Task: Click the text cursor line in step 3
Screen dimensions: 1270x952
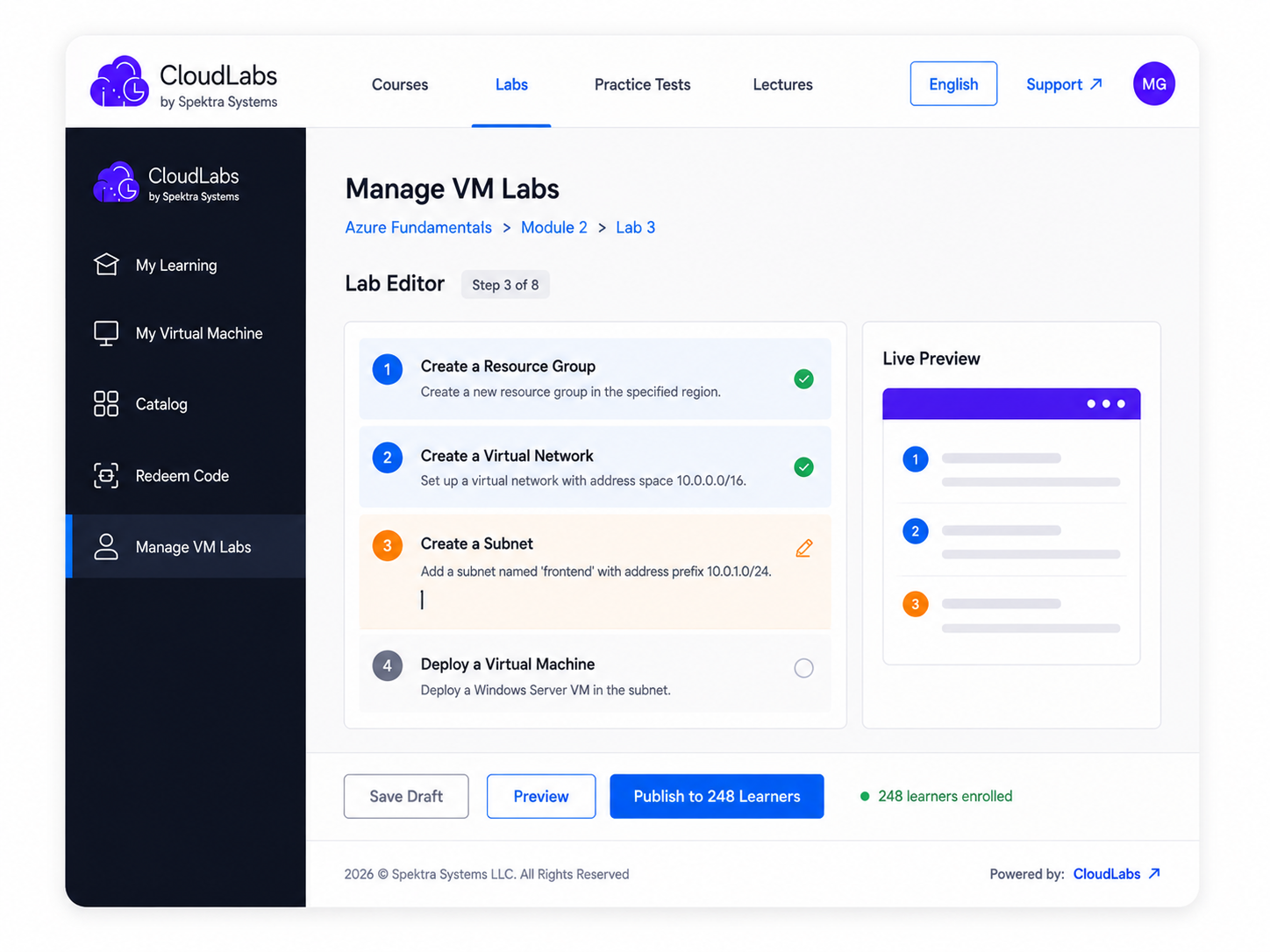Action: pos(422,600)
